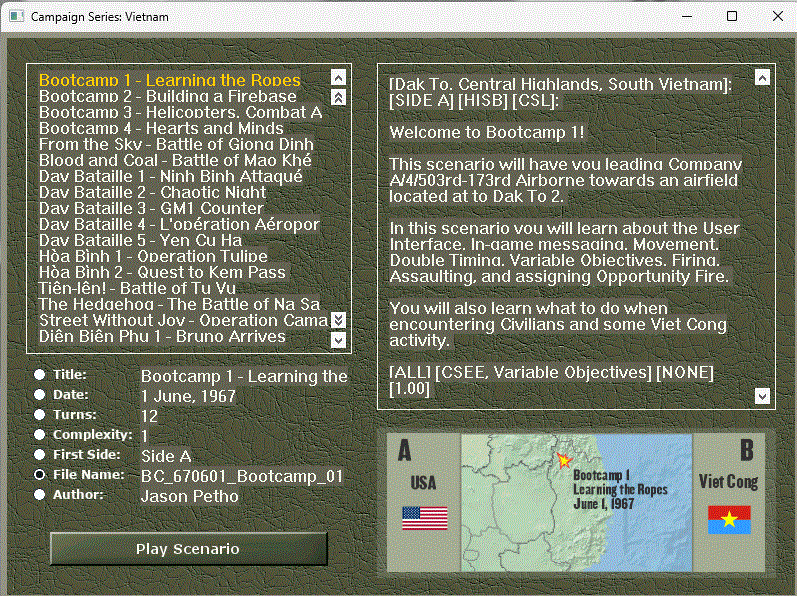Select Day Bataille 4 - L'opération Aéropor
The image size is (797, 596).
(179, 224)
